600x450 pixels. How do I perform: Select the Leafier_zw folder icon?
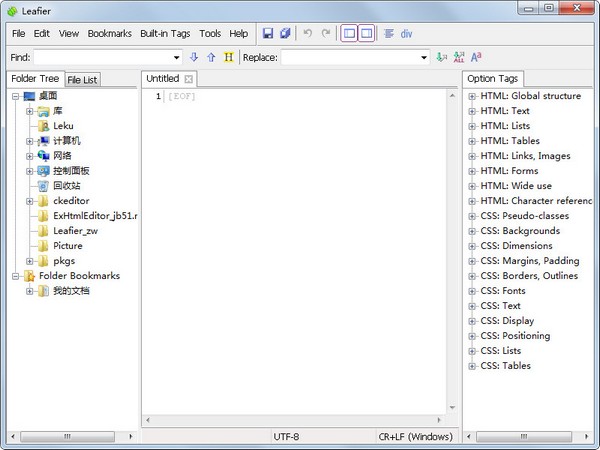click(43, 231)
